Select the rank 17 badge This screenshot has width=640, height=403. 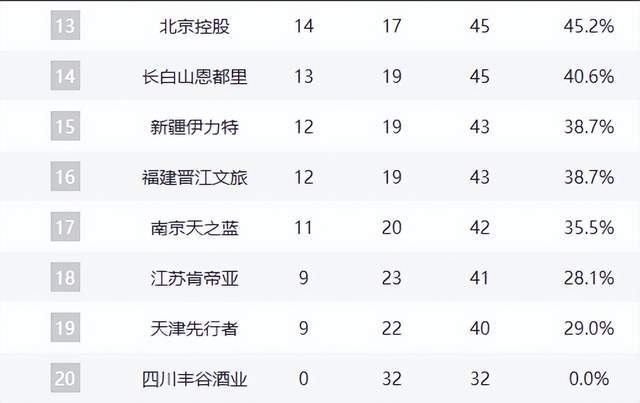(64, 227)
